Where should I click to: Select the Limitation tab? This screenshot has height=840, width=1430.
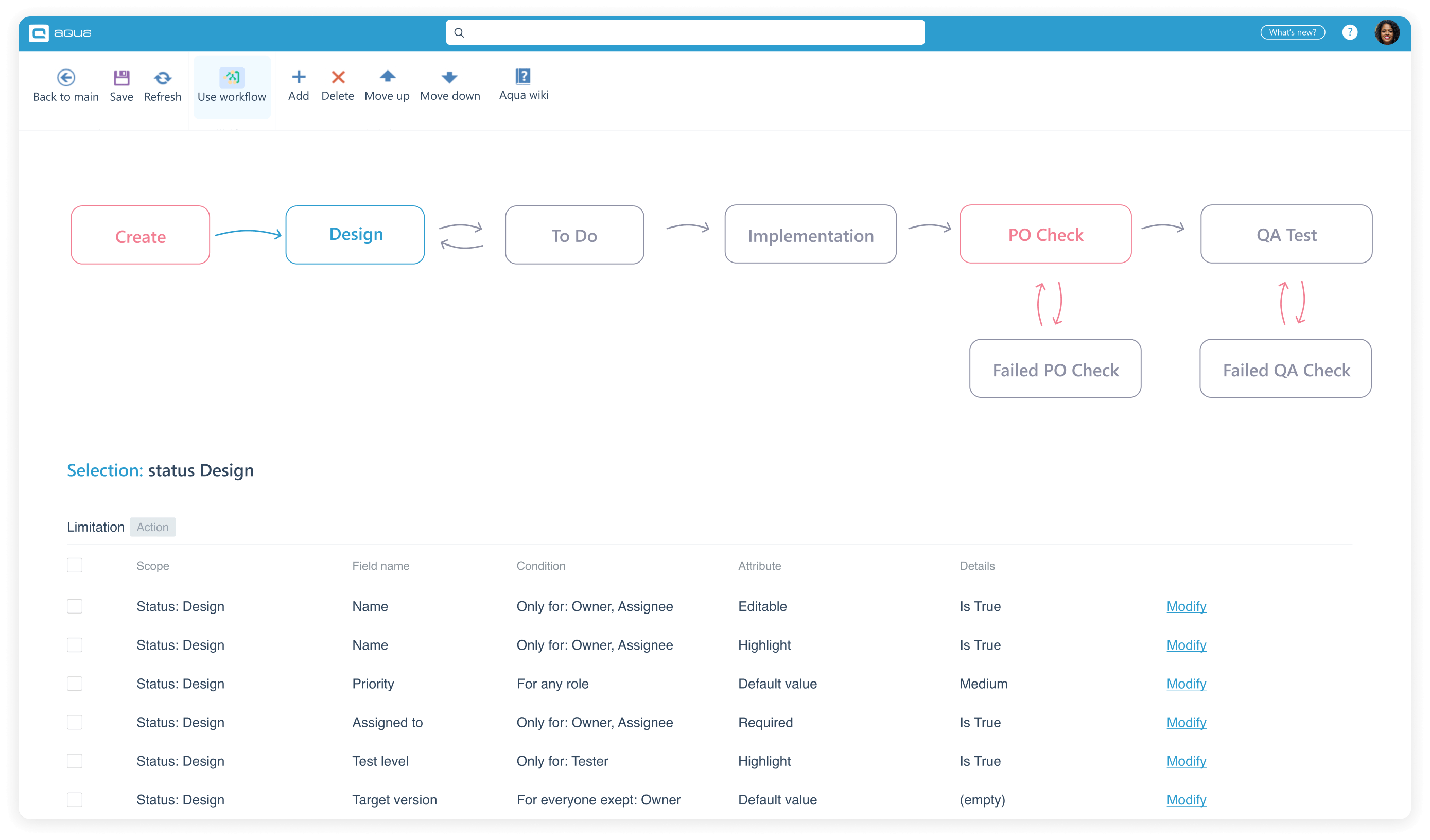(95, 527)
